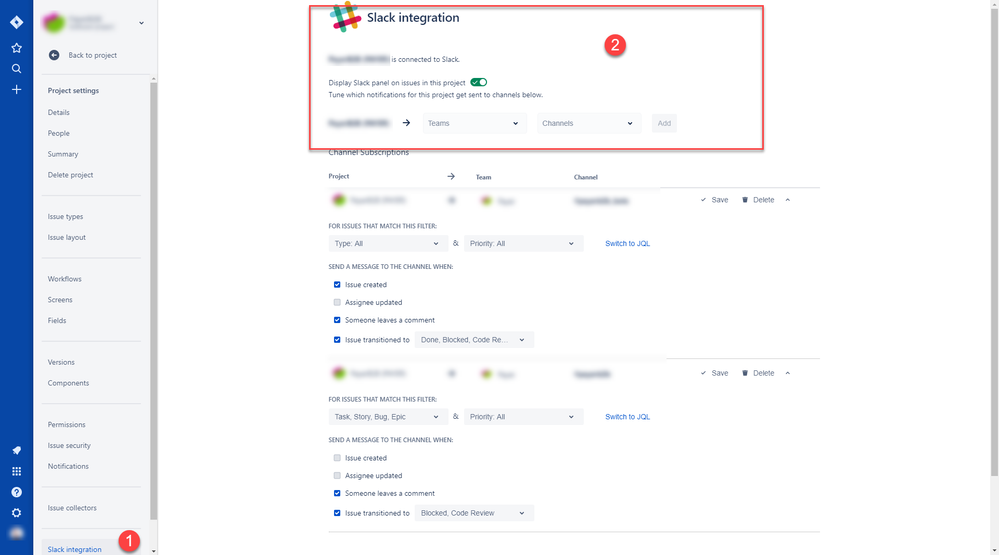
Task: Click the Add button
Action: (664, 124)
